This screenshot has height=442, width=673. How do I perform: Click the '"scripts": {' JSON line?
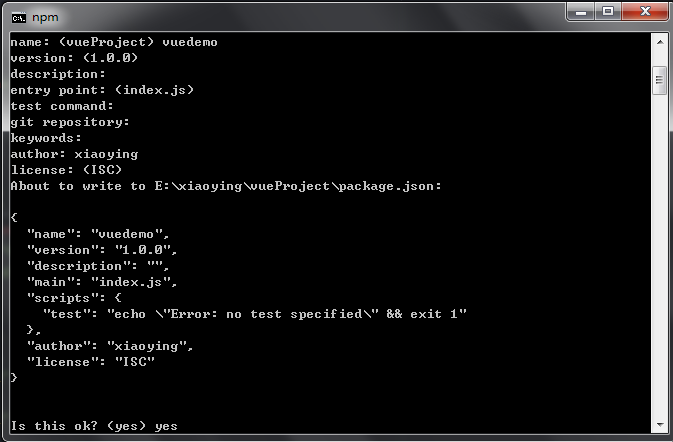pyautogui.click(x=74, y=298)
